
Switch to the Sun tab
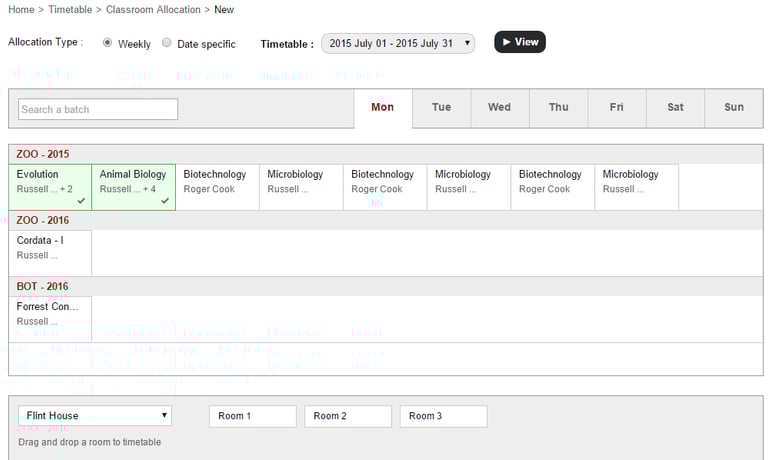pos(734,107)
